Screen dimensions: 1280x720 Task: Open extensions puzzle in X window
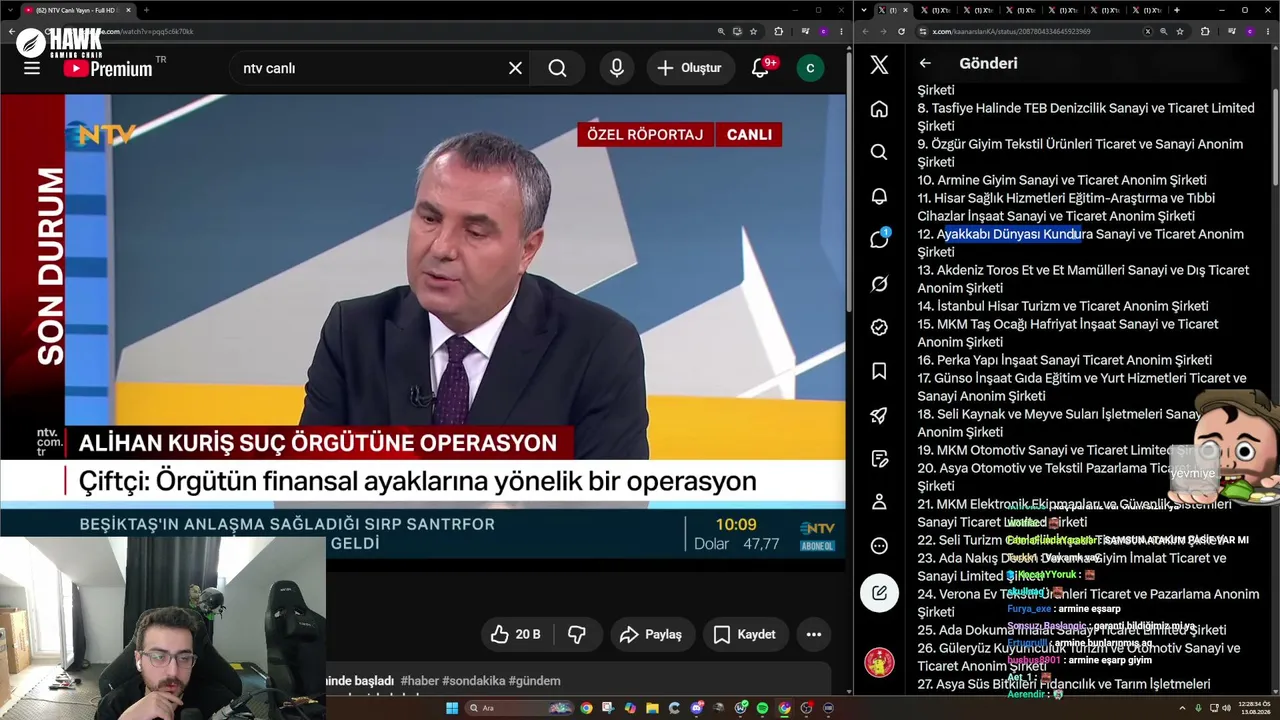[x=1205, y=31]
